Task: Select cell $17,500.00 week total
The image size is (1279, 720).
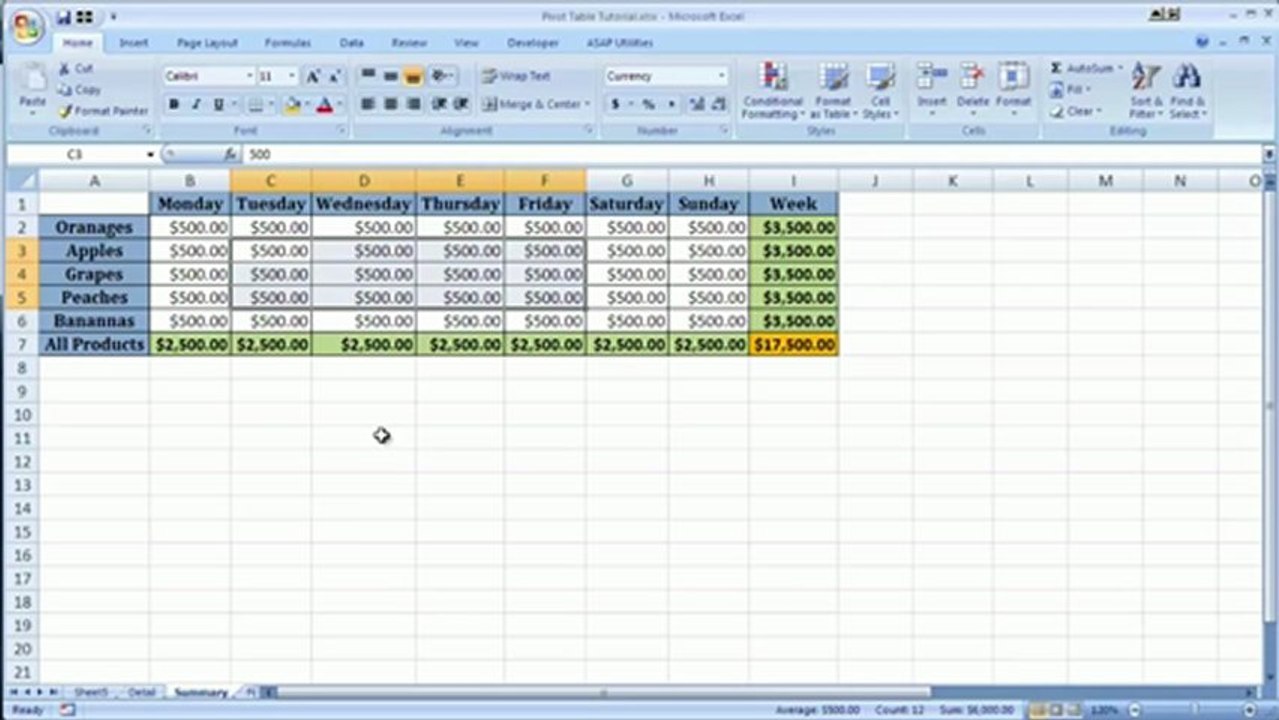Action: 794,344
